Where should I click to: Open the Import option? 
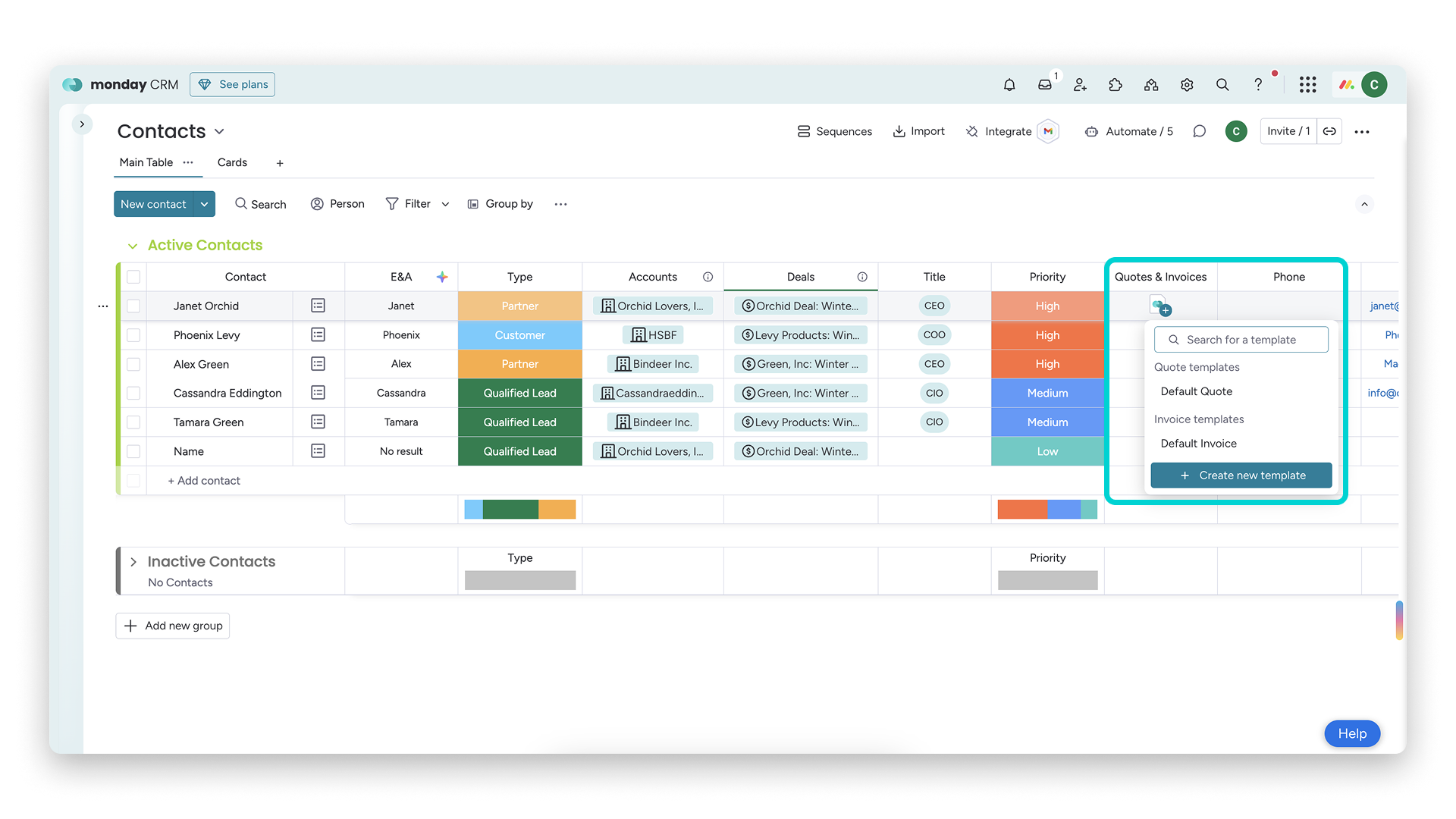(x=918, y=131)
